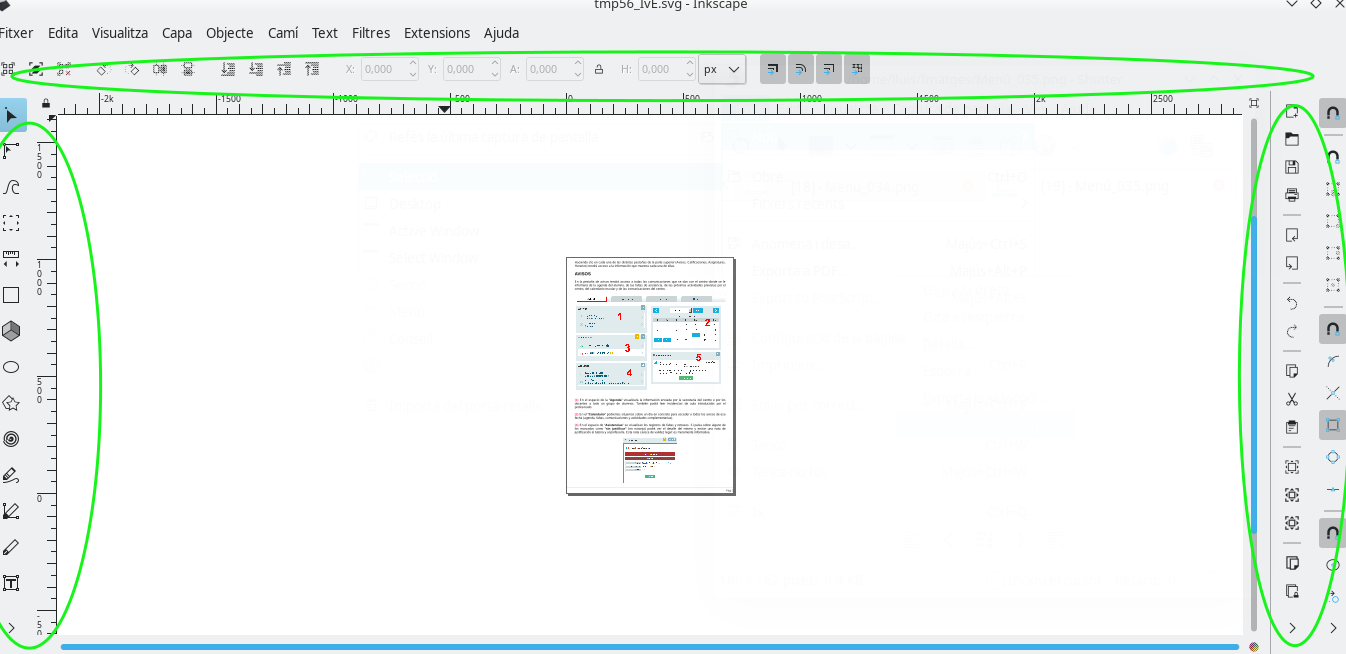Click the Cut scissors icon
Image resolution: width=1346 pixels, height=654 pixels.
pos(1292,399)
